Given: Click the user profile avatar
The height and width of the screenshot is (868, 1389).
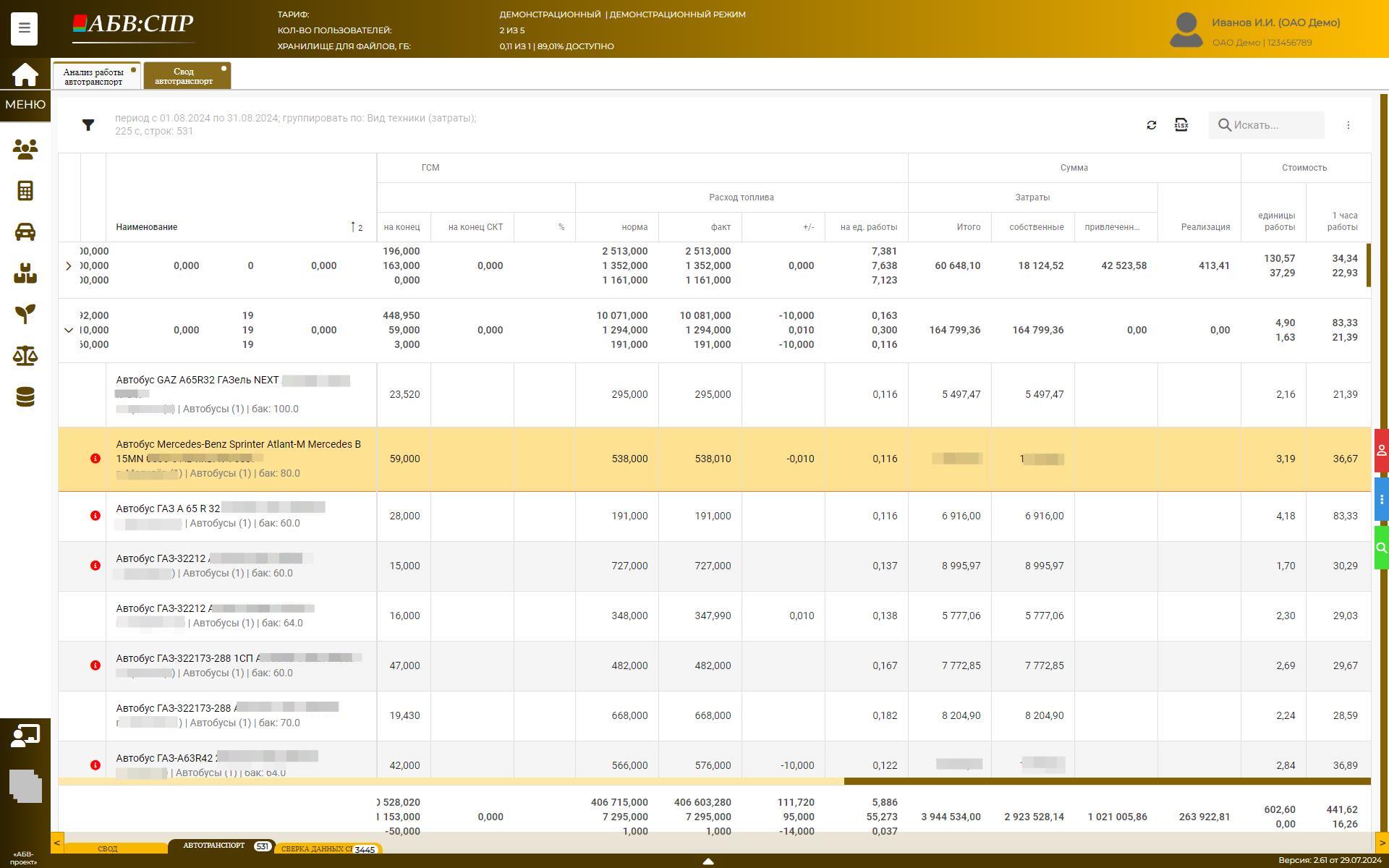Looking at the screenshot, I should 1186,30.
